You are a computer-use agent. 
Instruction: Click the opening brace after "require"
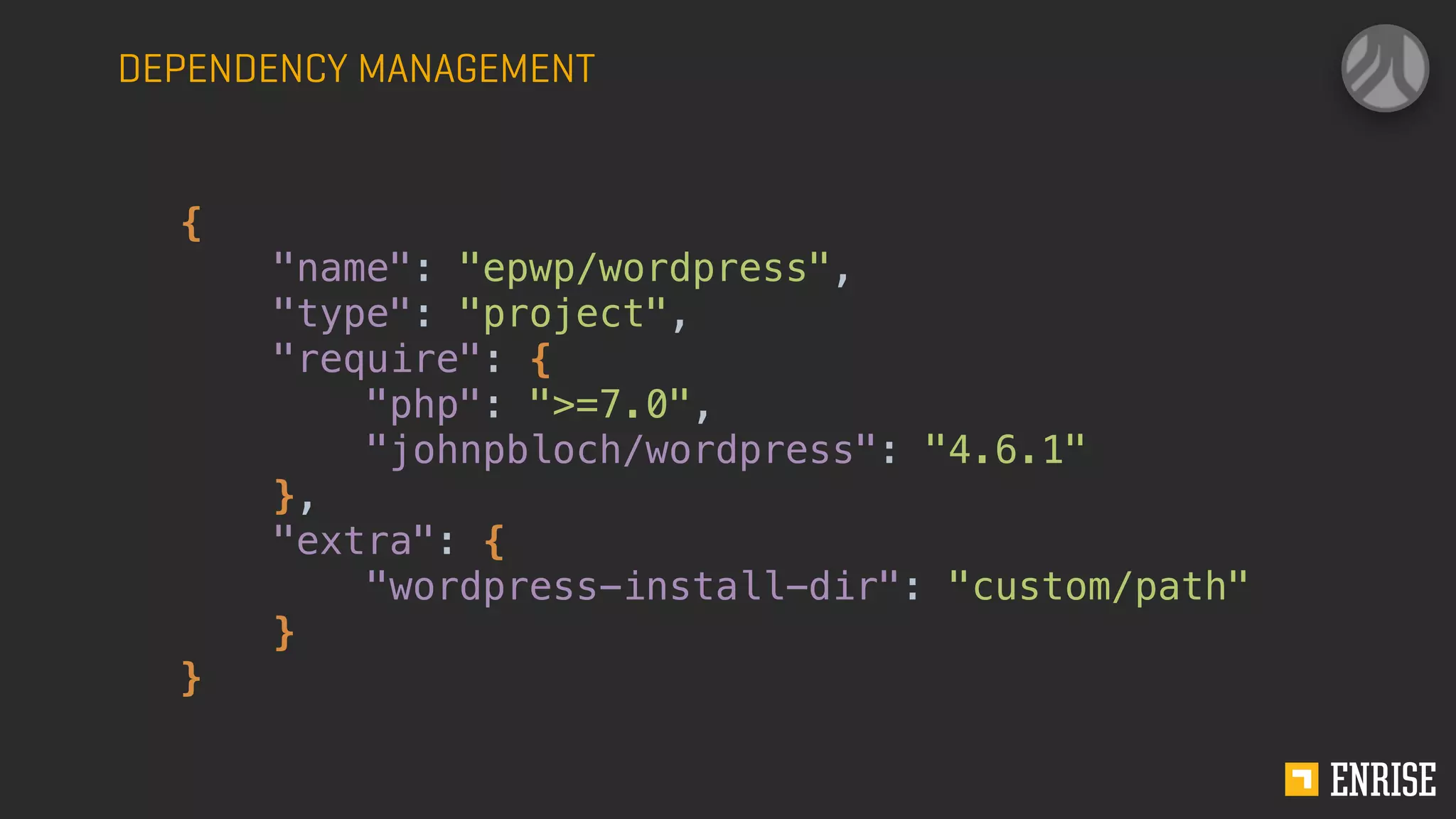tap(541, 360)
